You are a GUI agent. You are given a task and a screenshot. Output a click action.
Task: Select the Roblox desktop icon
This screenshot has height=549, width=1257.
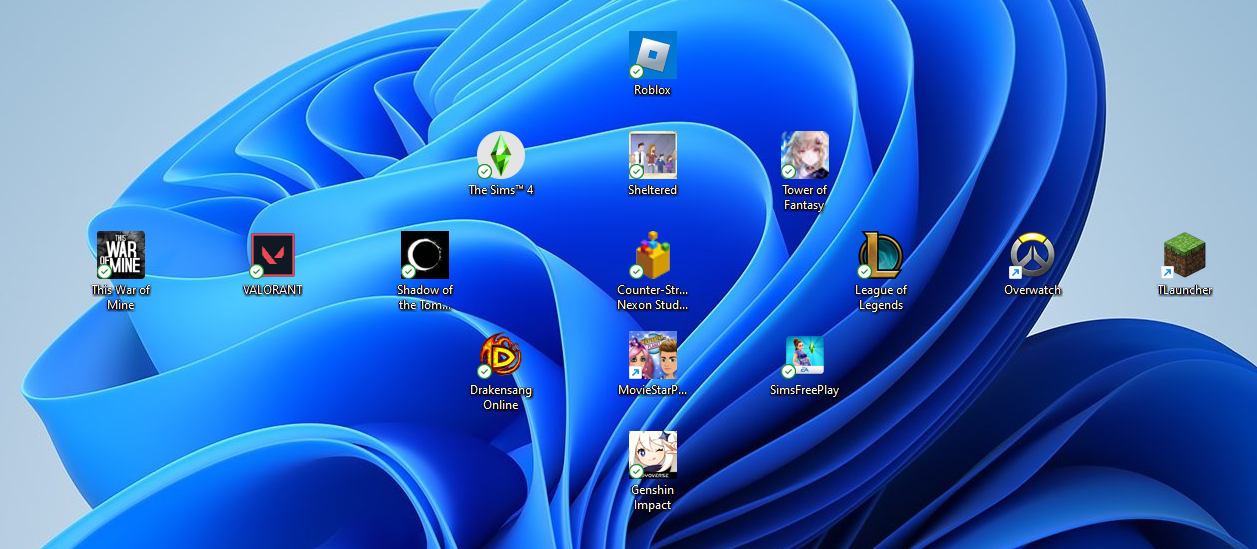pos(653,55)
